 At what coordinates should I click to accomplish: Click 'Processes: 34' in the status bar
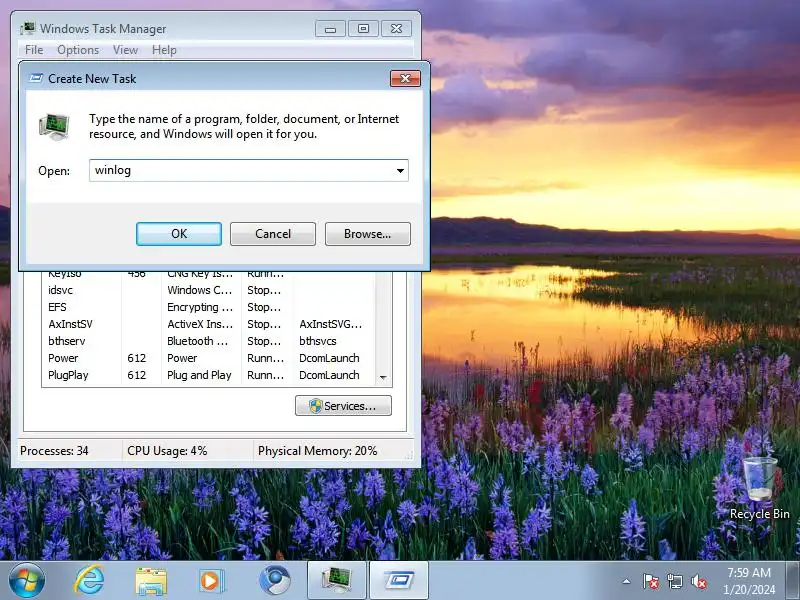pos(54,451)
